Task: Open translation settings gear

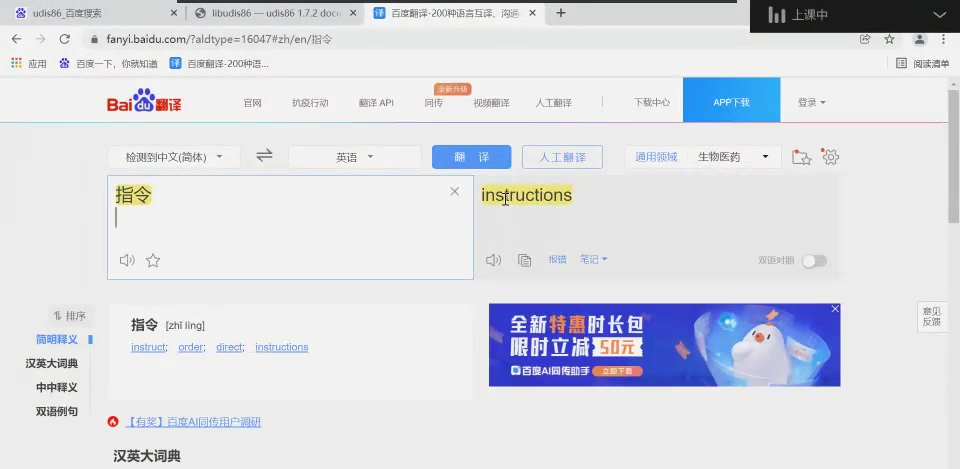Action: click(x=830, y=157)
